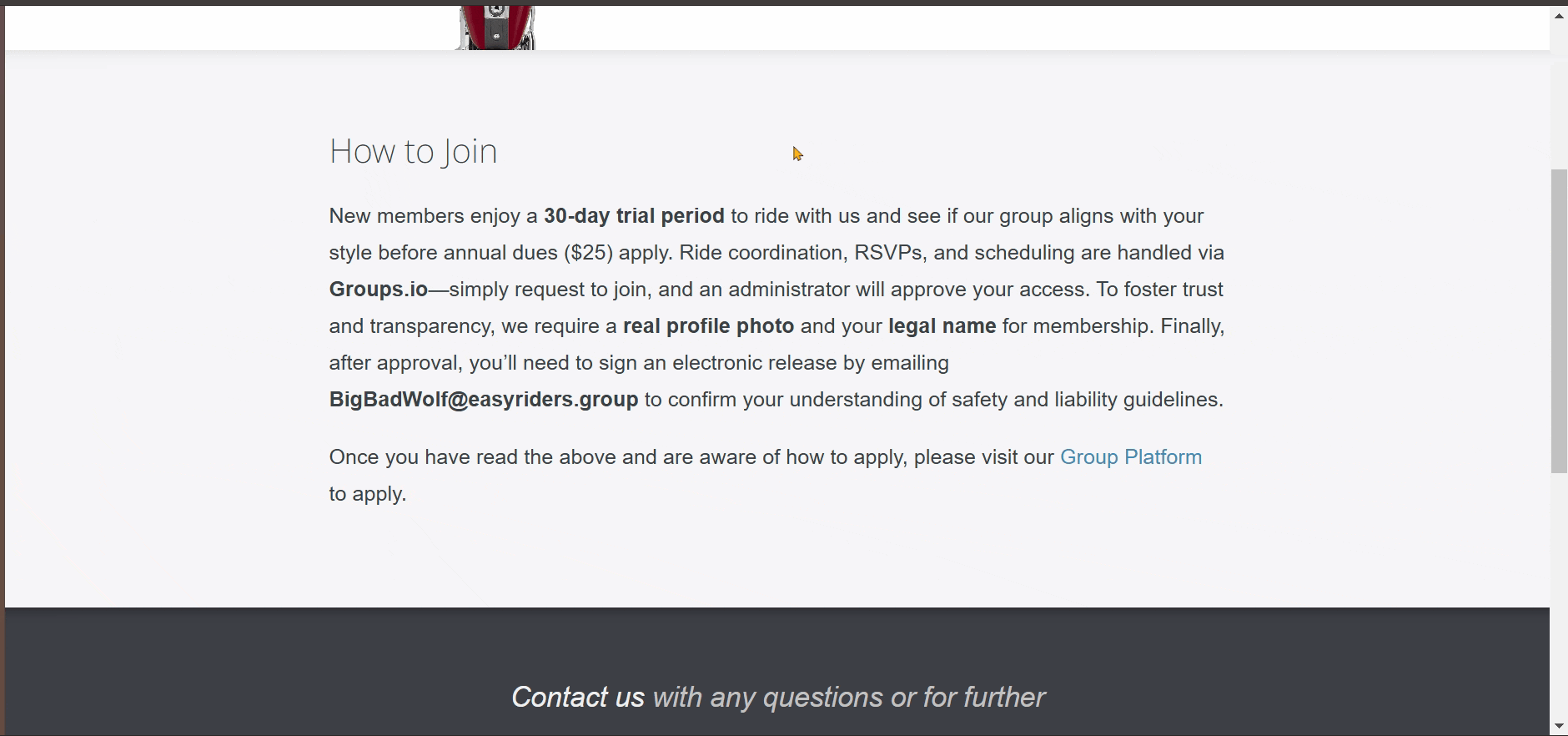Click the bold Groups.io text

(378, 290)
